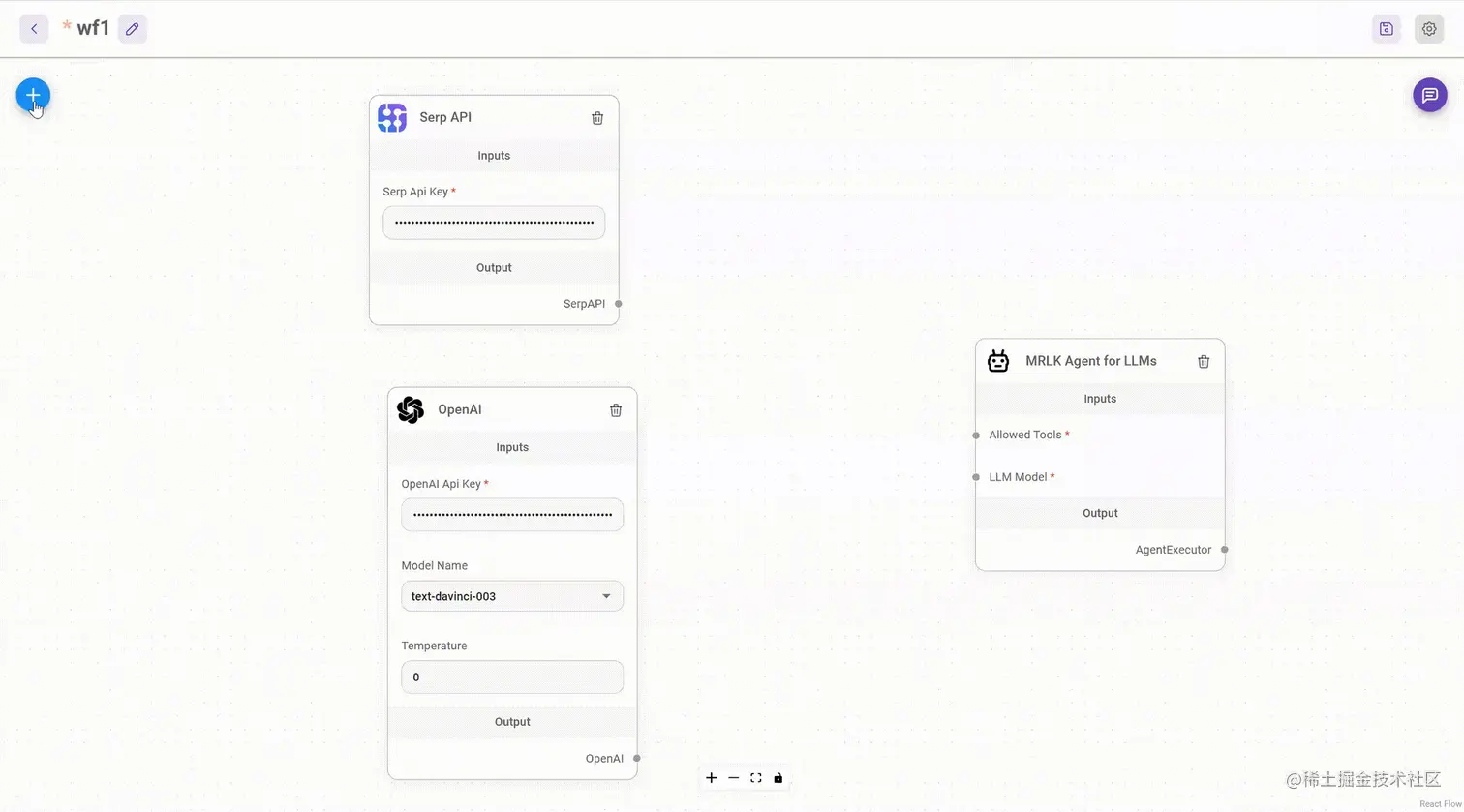The height and width of the screenshot is (812, 1464).
Task: Edit the wf1 workflow name pencil icon
Action: [133, 29]
